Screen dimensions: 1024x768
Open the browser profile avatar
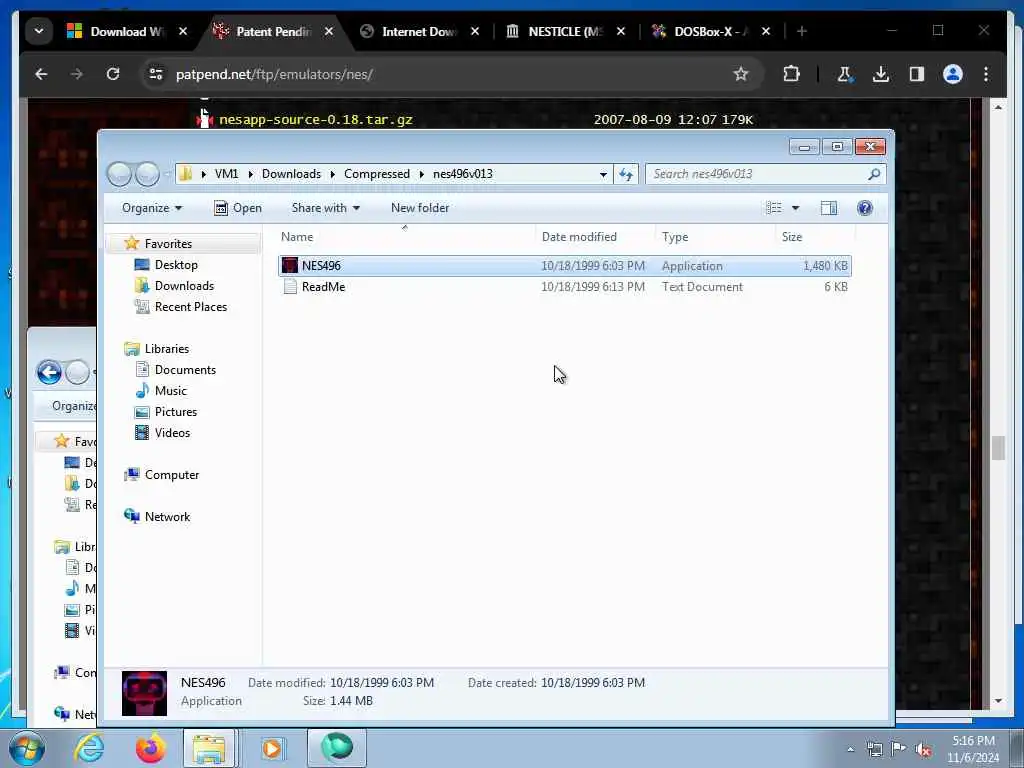coord(953,74)
